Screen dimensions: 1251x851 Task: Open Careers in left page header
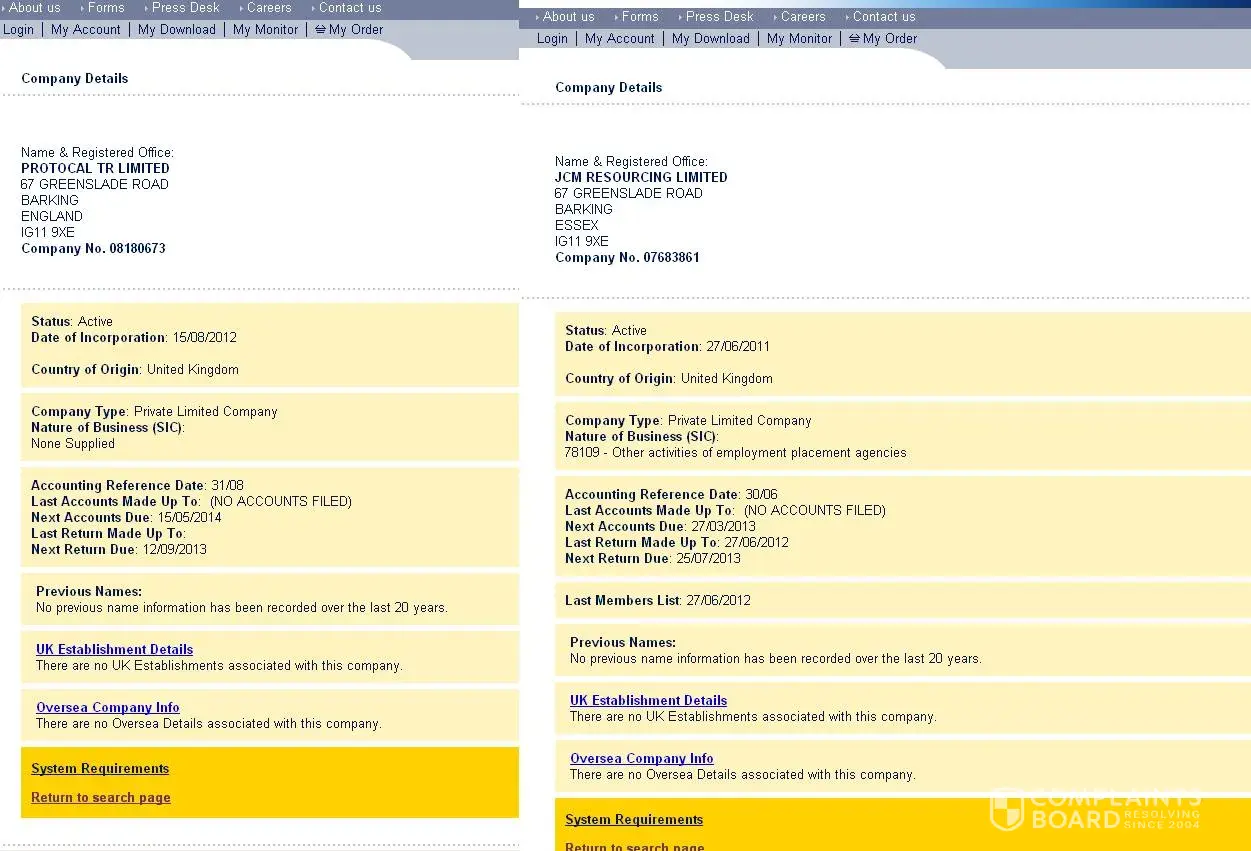(x=269, y=7)
